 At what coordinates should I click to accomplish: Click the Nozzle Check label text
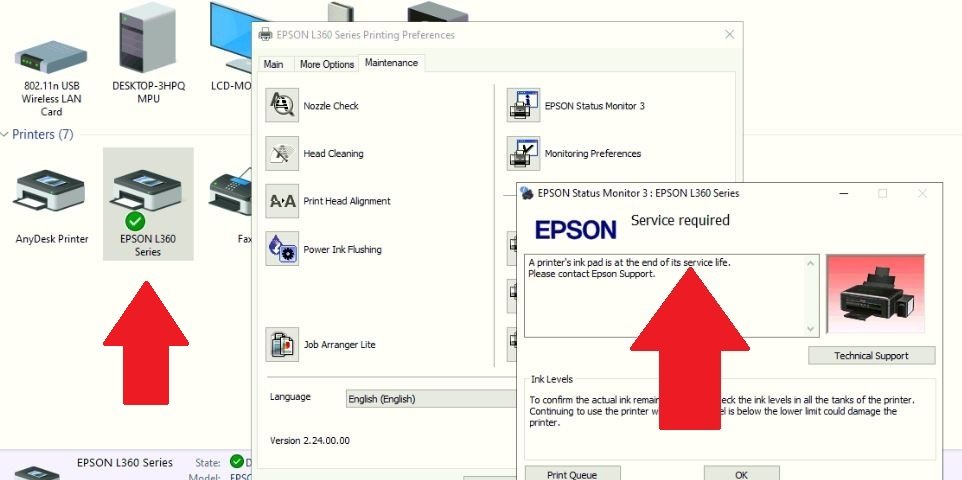(x=331, y=106)
